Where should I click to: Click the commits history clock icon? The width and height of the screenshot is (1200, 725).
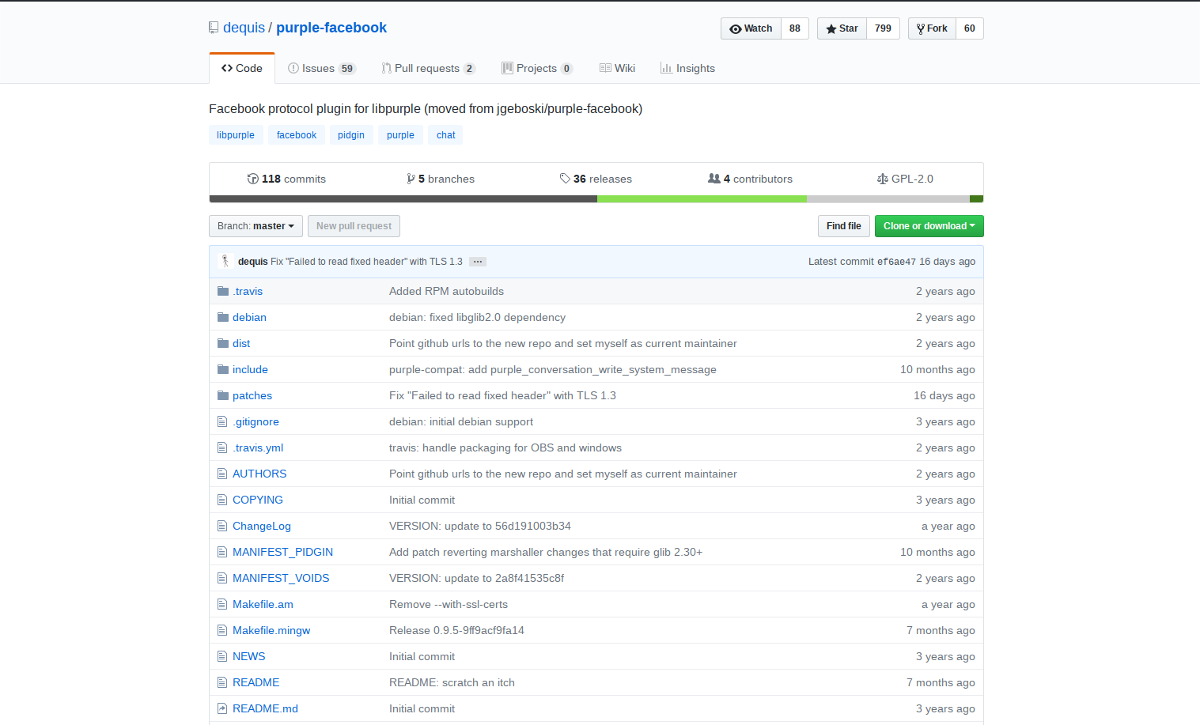tap(253, 179)
